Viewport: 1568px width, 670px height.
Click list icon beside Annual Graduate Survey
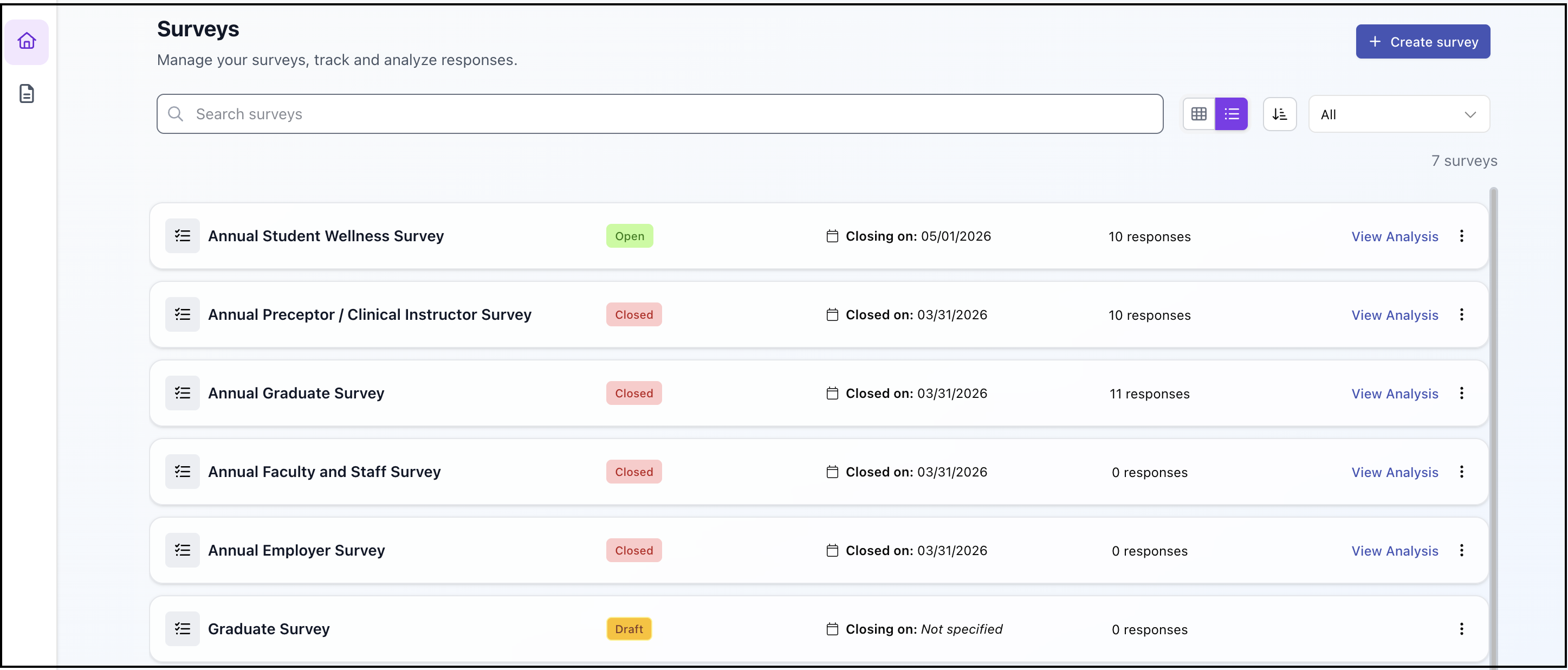(x=183, y=394)
